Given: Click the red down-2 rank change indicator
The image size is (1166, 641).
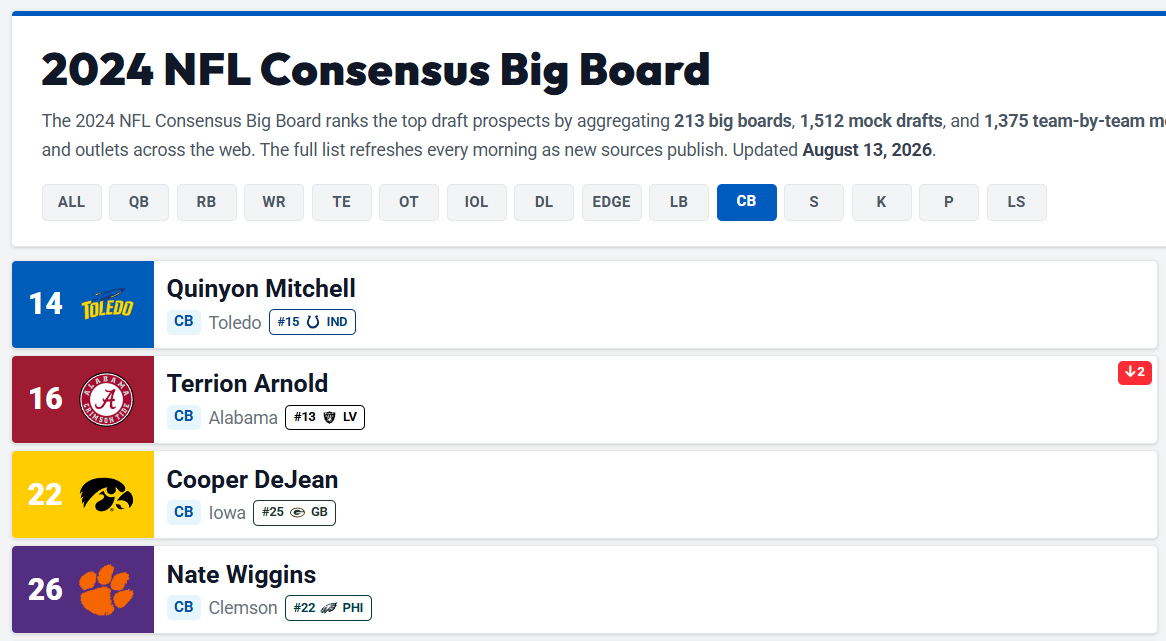Looking at the screenshot, I should pyautogui.click(x=1135, y=373).
